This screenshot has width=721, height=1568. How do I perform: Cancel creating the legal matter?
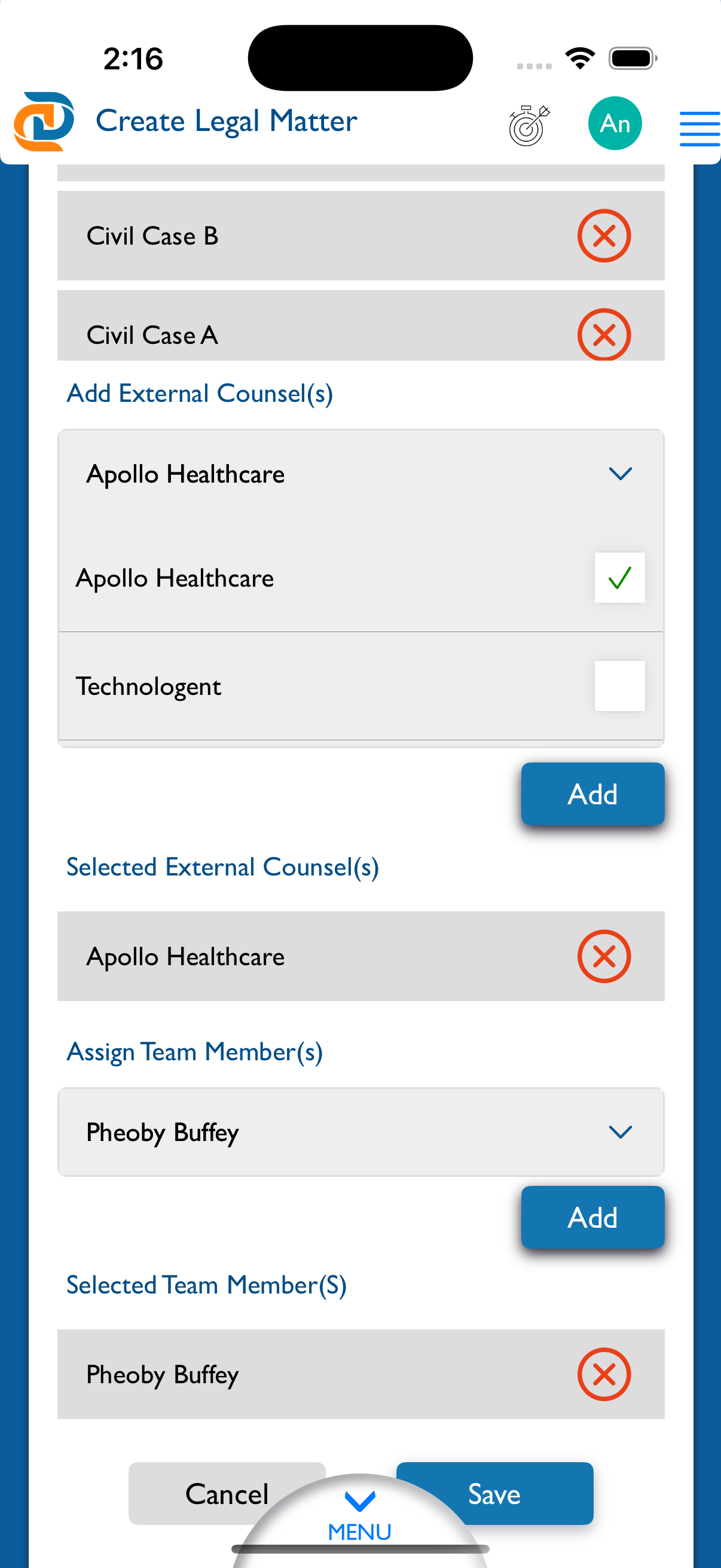227,1494
